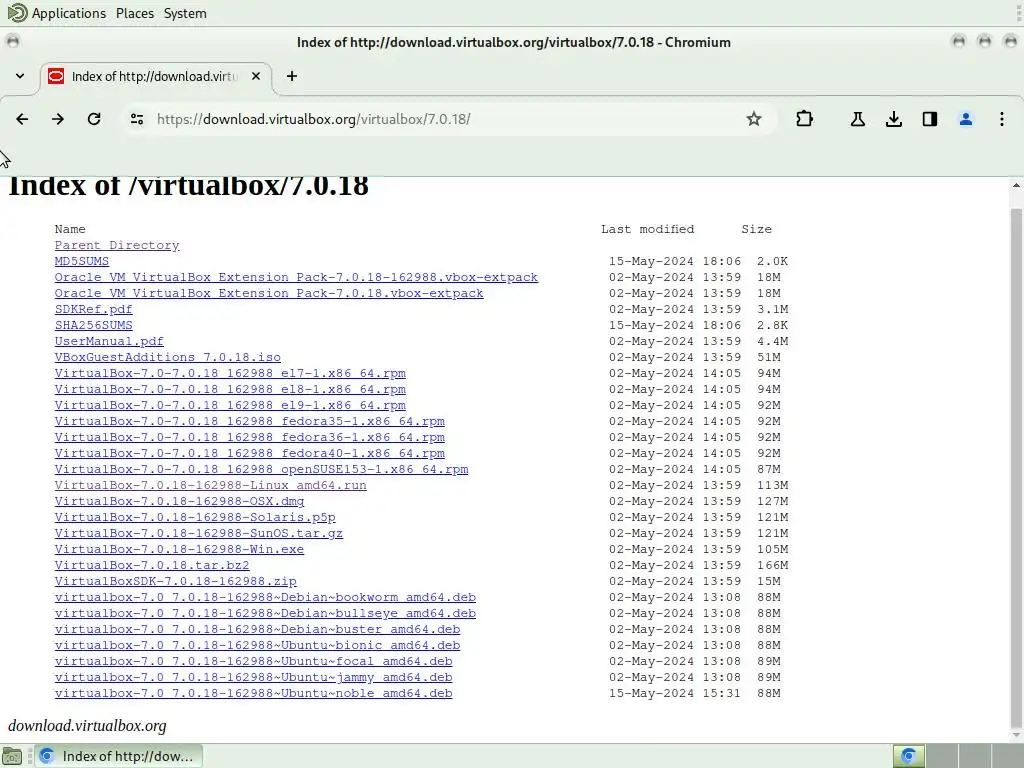Open the Chromium three-dot menu
This screenshot has width=1024, height=768.
point(1002,119)
